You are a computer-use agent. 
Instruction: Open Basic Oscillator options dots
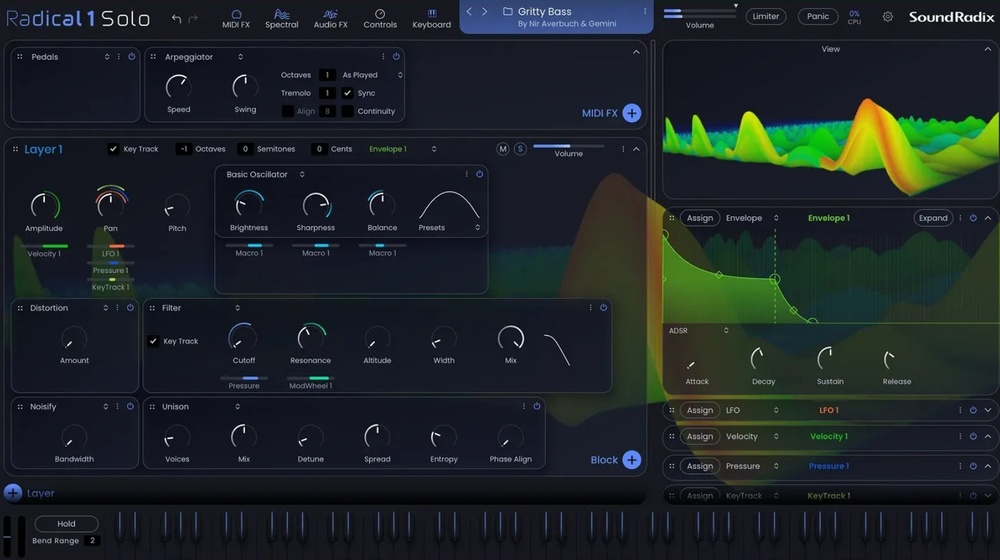click(466, 174)
